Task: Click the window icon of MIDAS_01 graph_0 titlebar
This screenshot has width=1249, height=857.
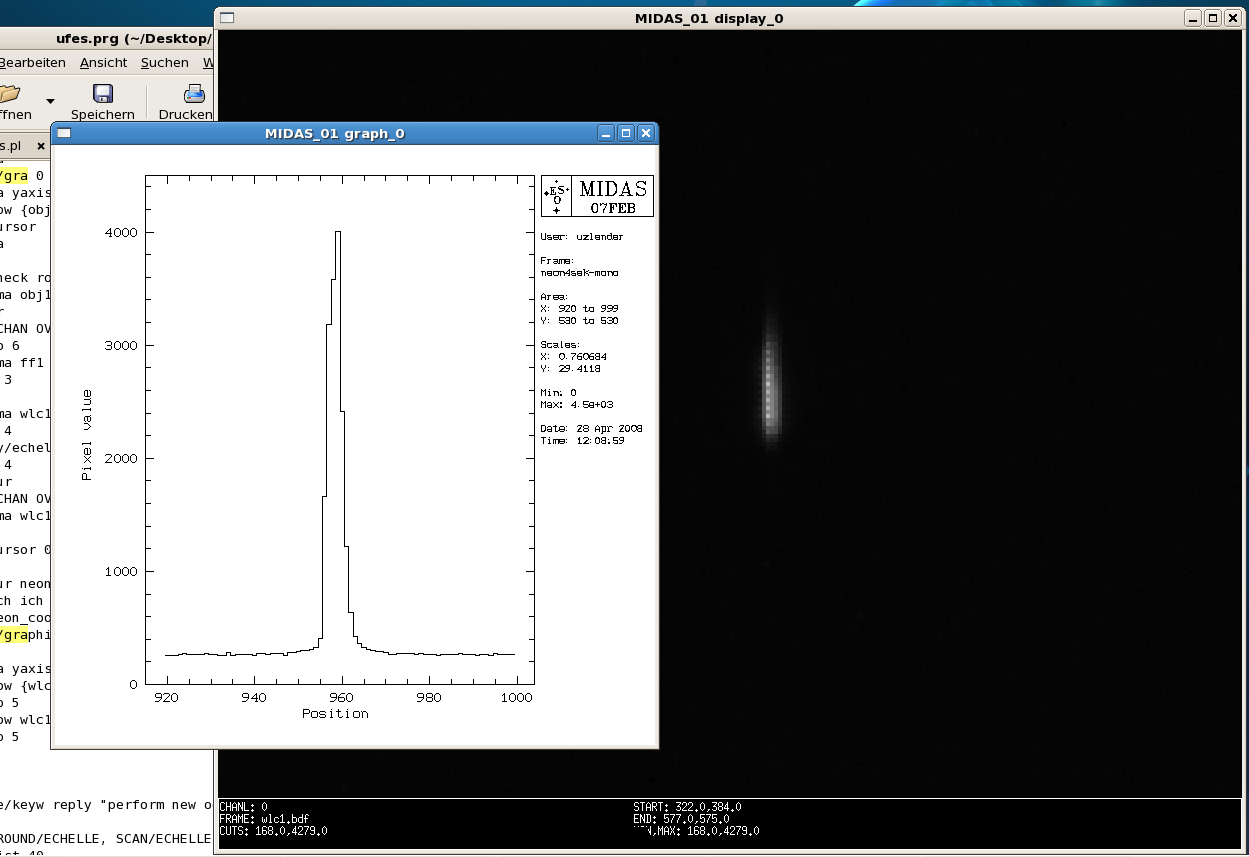Action: pos(63,132)
